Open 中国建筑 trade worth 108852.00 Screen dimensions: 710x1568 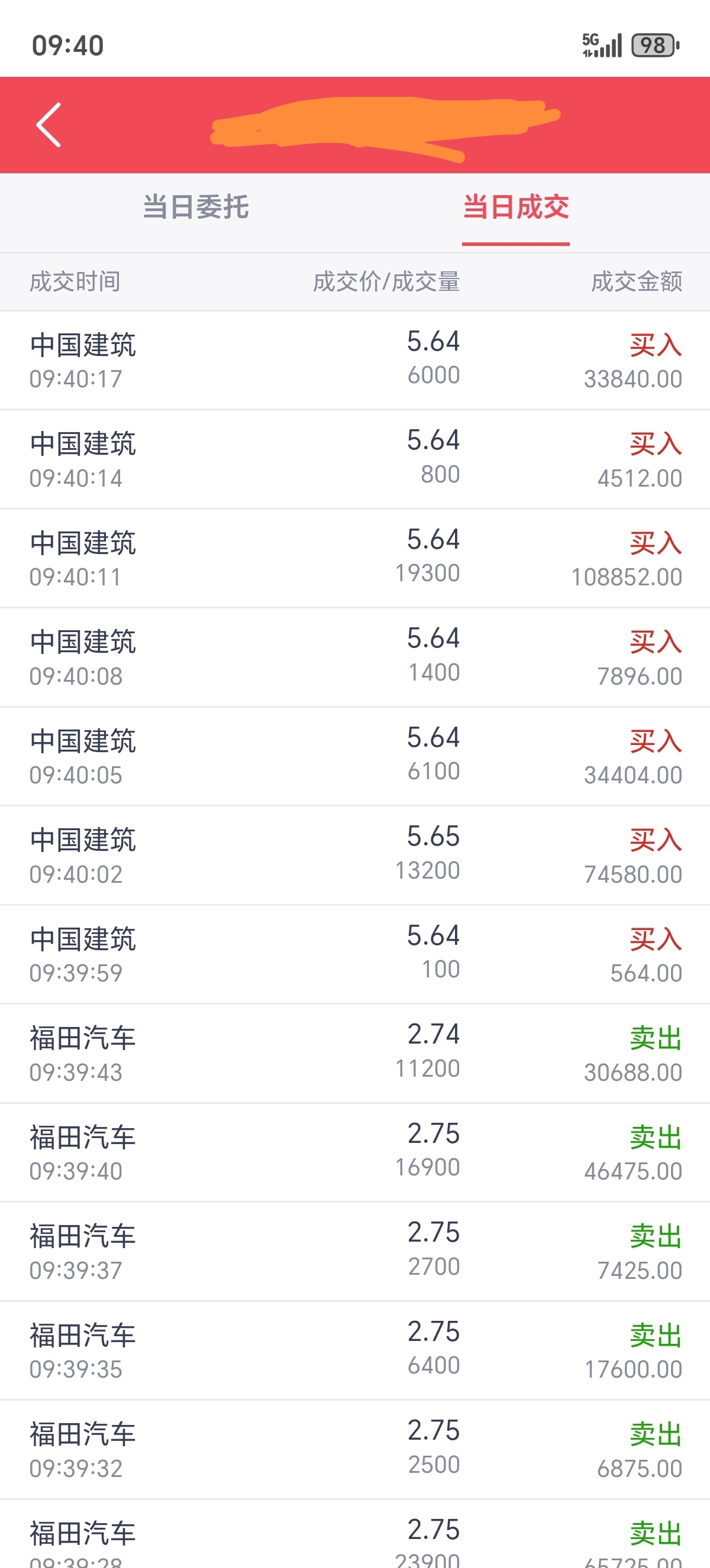(x=355, y=559)
